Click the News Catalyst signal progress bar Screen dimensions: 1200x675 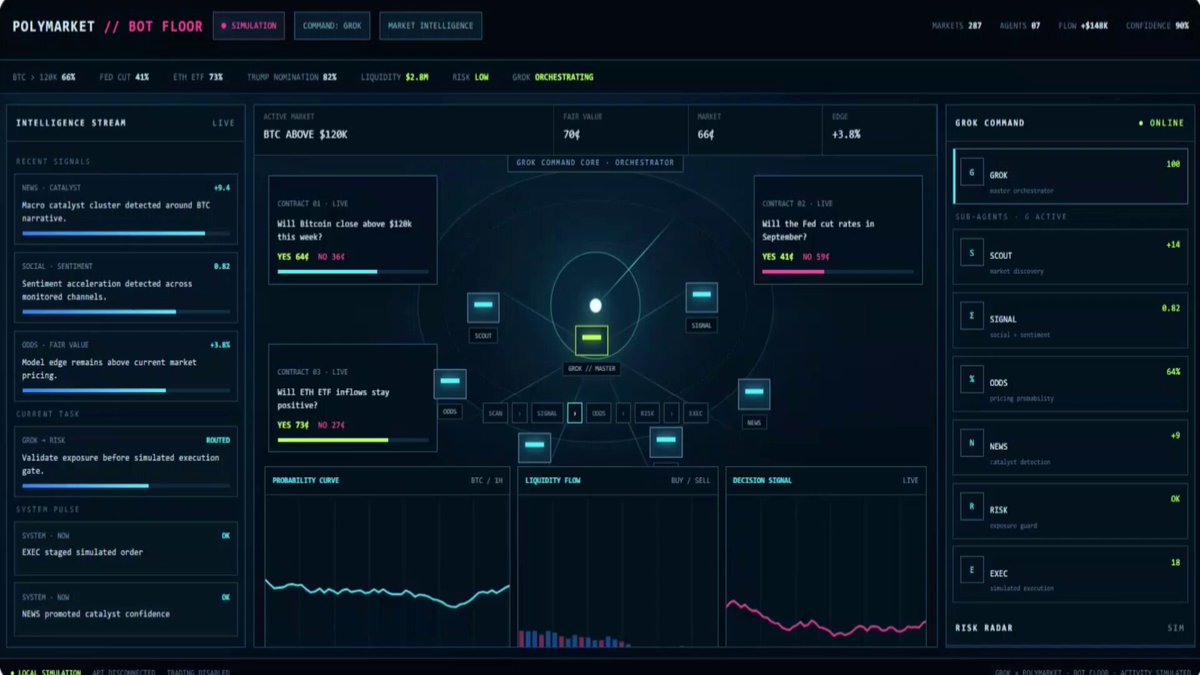(126, 233)
